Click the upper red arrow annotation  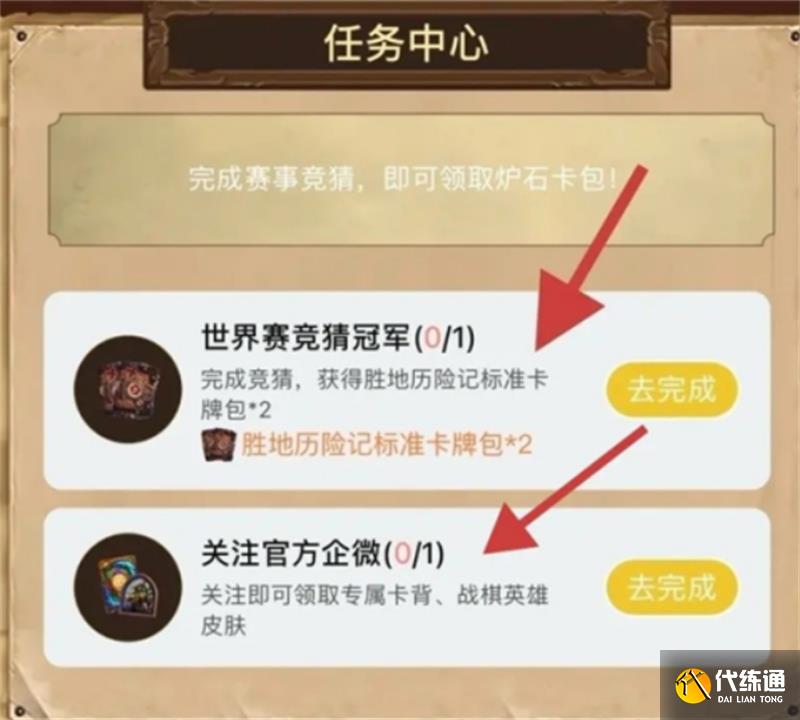(590, 258)
